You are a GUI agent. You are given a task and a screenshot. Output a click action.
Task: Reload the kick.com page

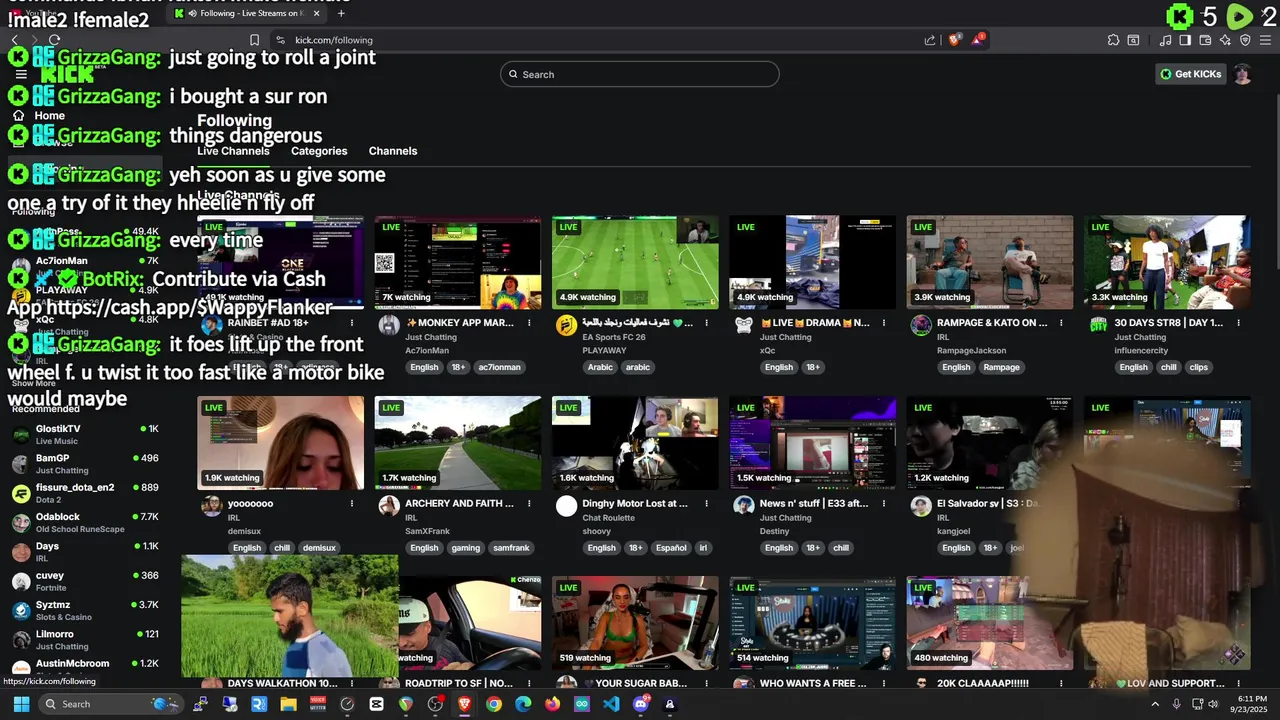point(55,40)
